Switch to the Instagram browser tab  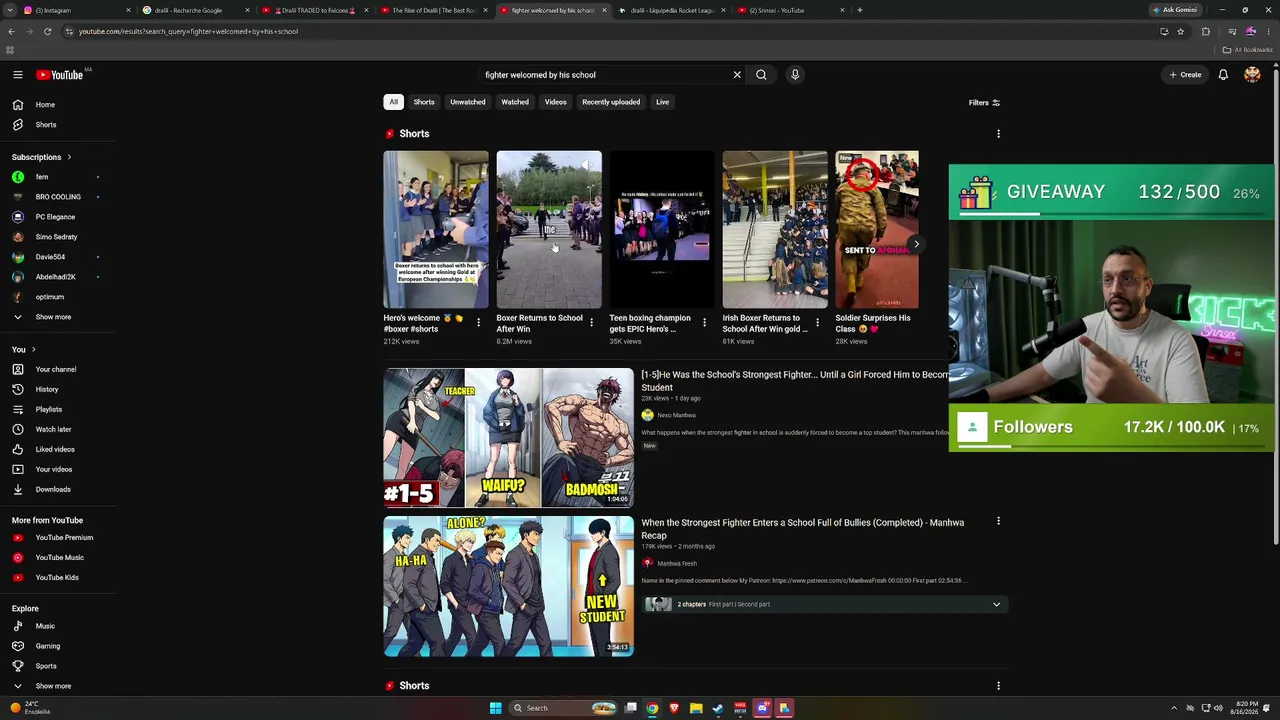tap(76, 10)
